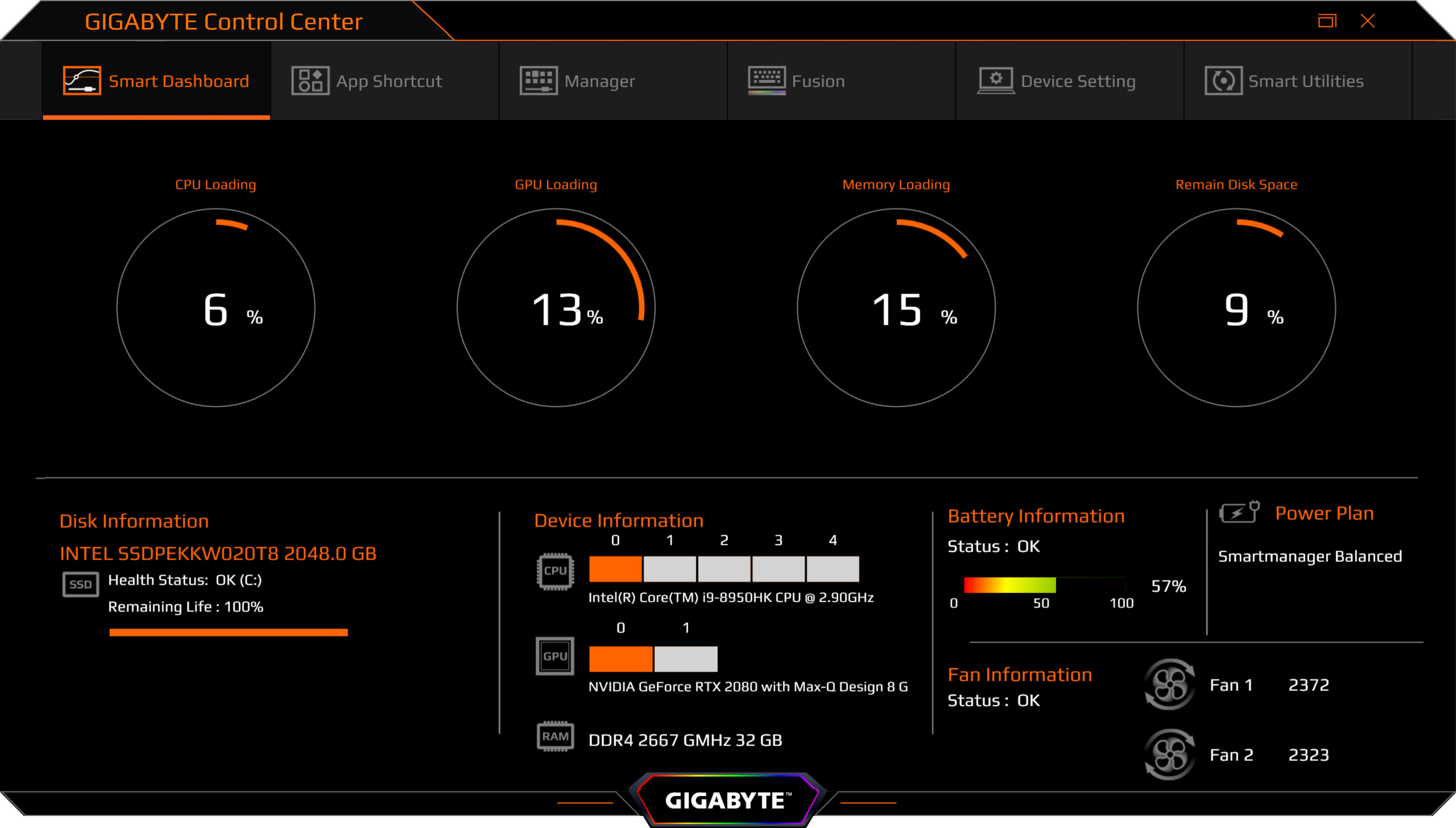Click the battery level gradient bar
The height and width of the screenshot is (828, 1456).
pos(1010,585)
